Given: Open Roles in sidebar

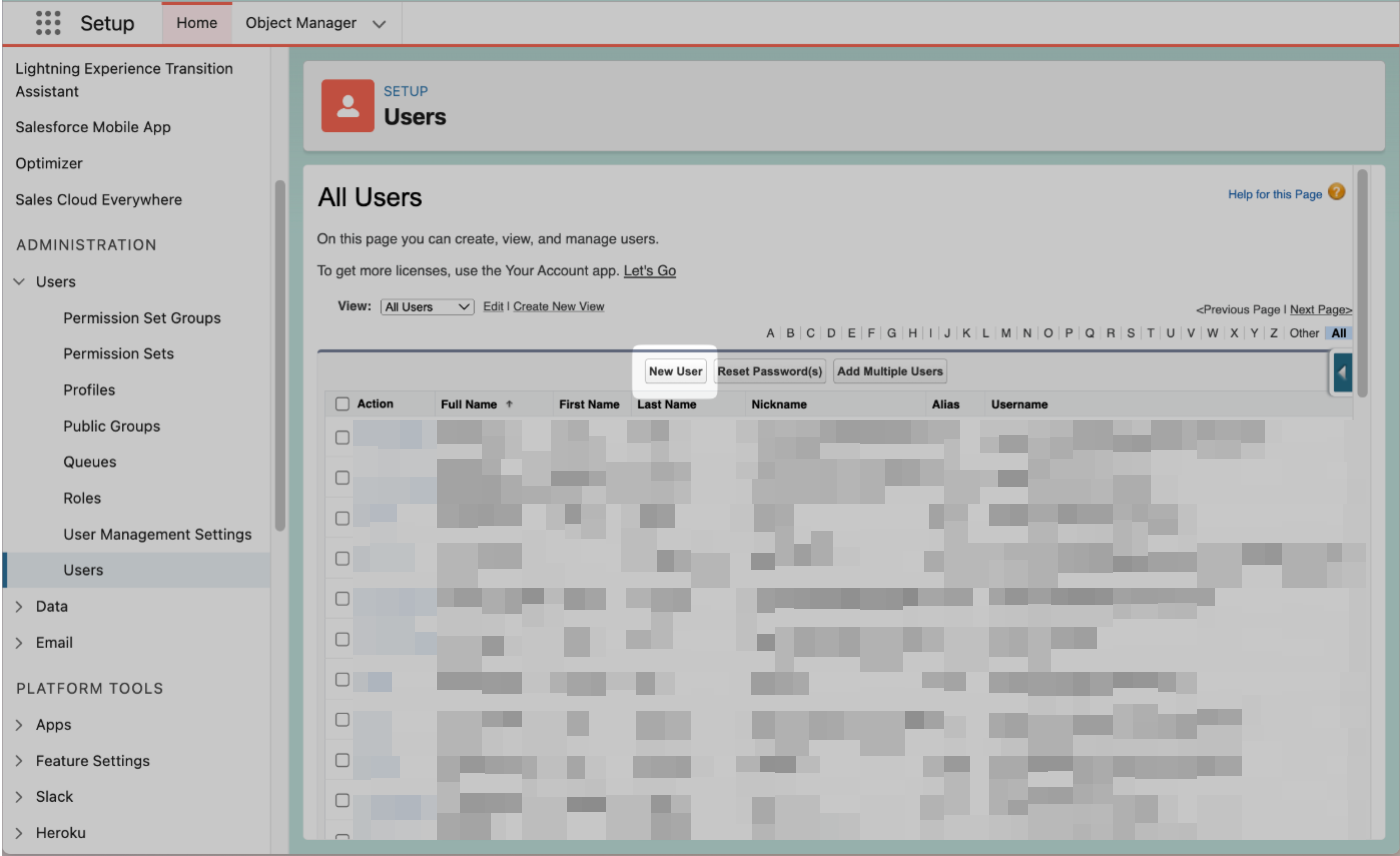Looking at the screenshot, I should [82, 498].
